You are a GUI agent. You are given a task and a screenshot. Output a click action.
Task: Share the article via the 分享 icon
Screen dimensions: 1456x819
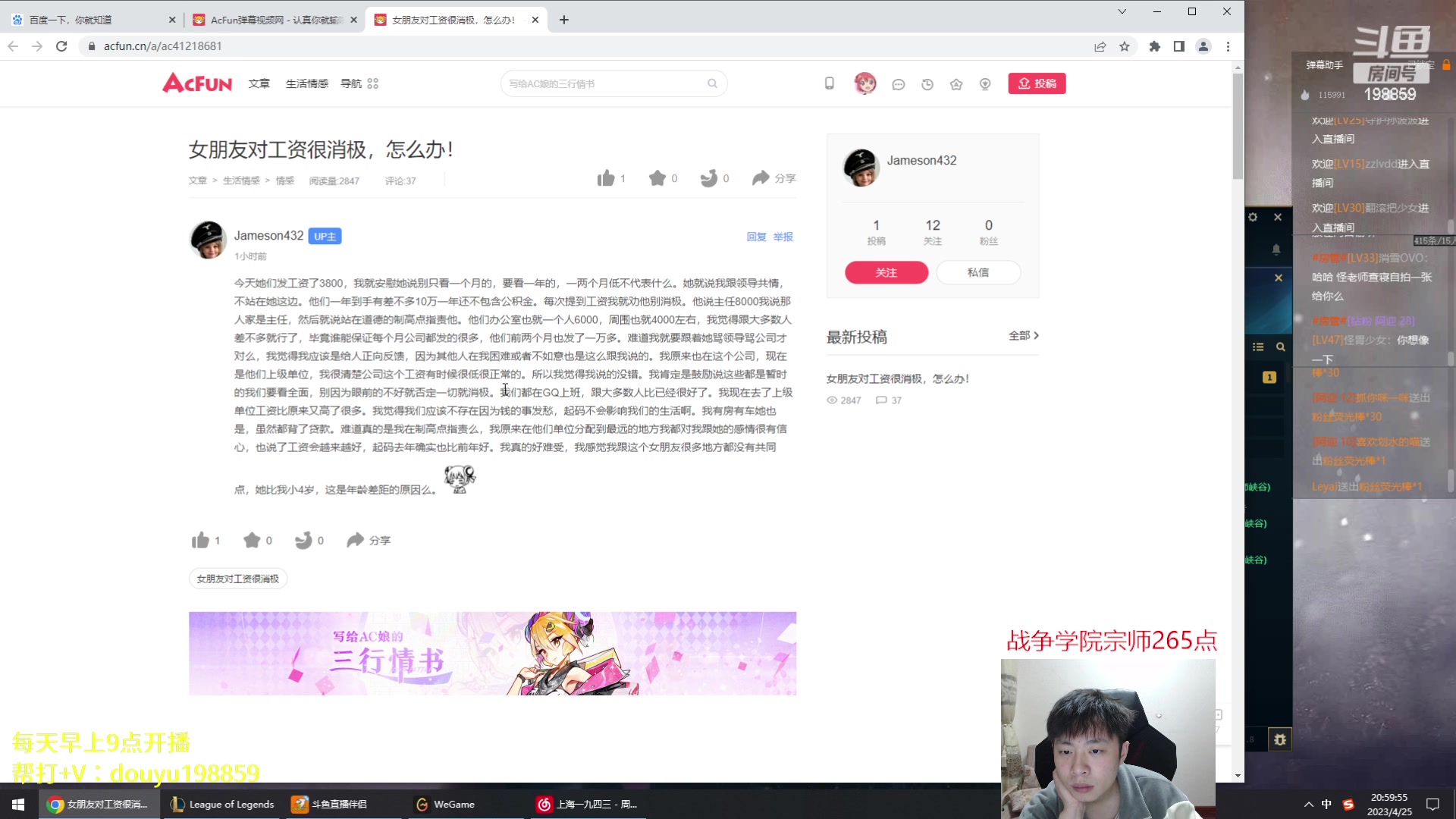(x=773, y=178)
